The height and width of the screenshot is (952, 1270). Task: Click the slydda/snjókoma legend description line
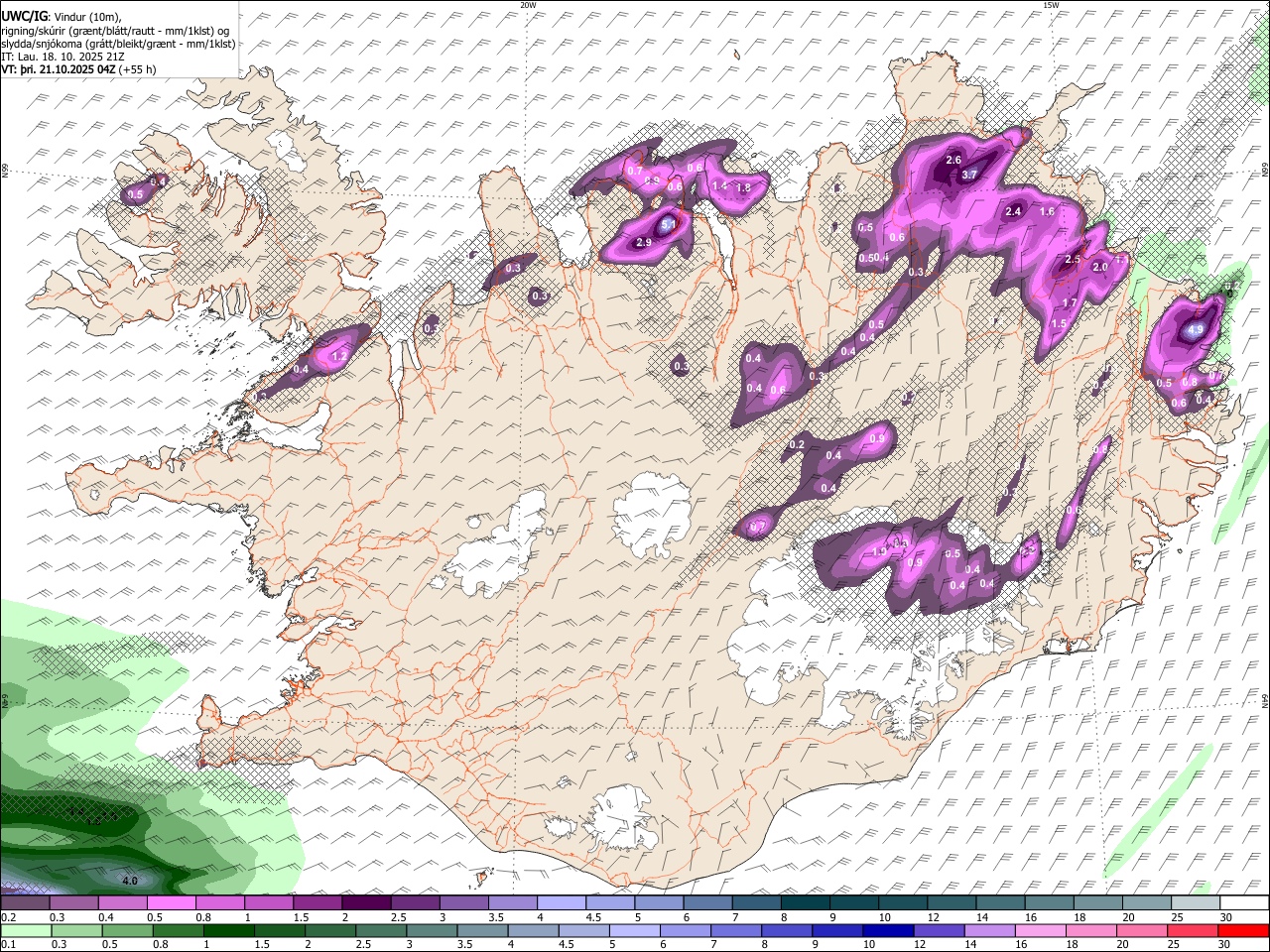click(118, 44)
